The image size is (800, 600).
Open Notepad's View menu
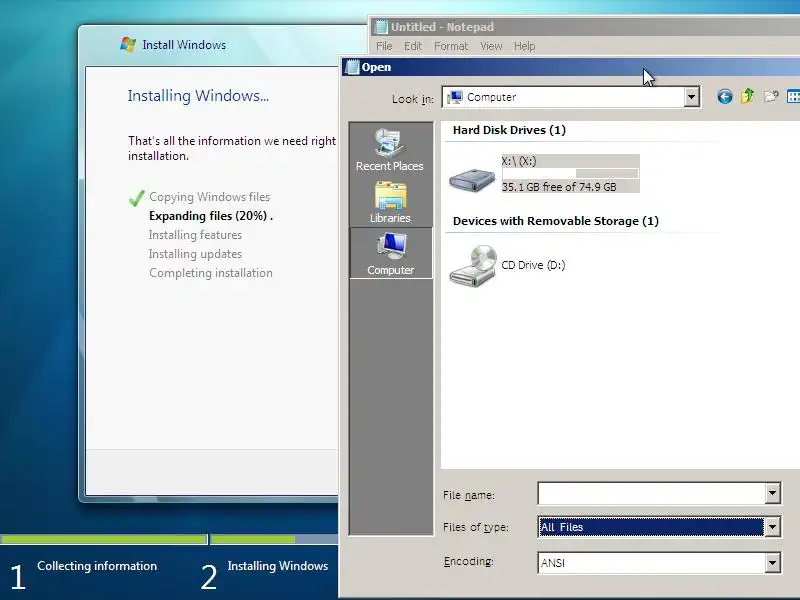click(x=491, y=46)
